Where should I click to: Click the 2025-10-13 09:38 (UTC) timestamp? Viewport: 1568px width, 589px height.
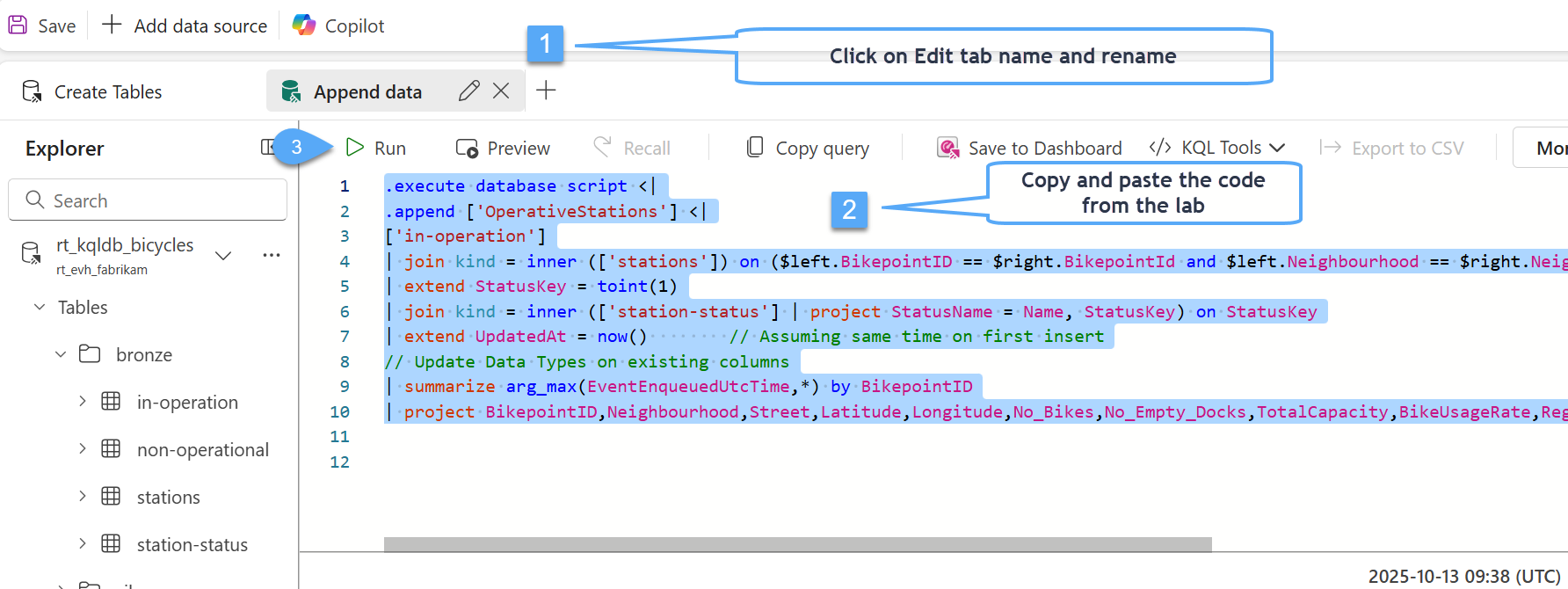click(1464, 577)
